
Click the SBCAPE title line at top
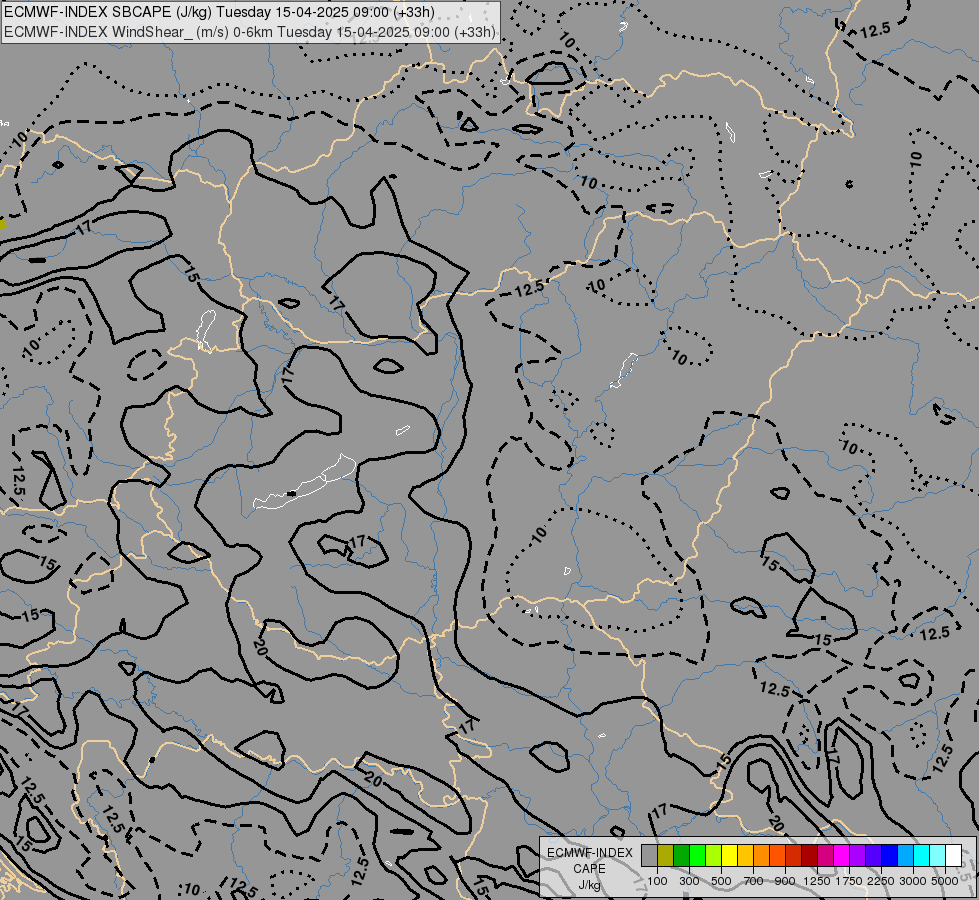click(x=219, y=12)
